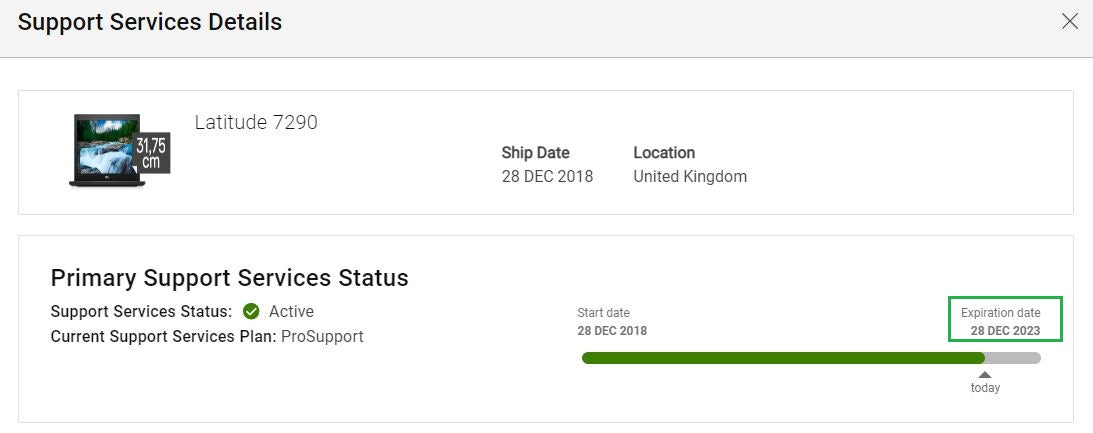Click the Location label

pos(664,153)
